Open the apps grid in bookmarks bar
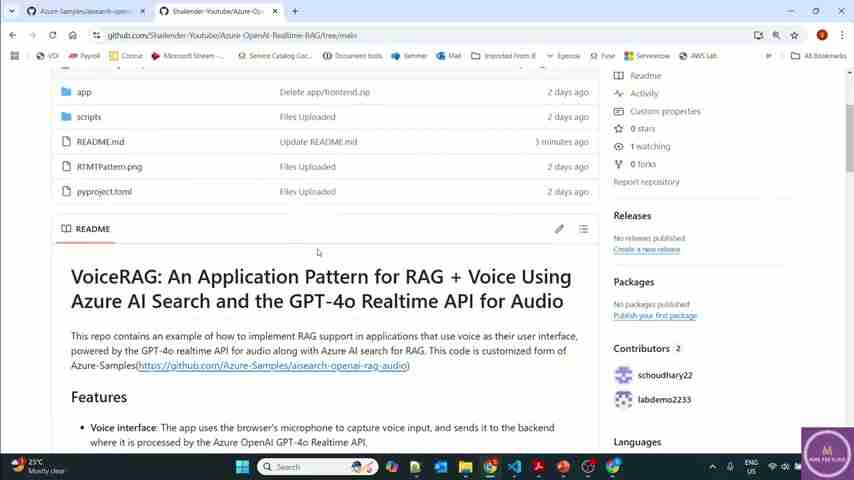The height and width of the screenshot is (480, 854). click(x=15, y=56)
